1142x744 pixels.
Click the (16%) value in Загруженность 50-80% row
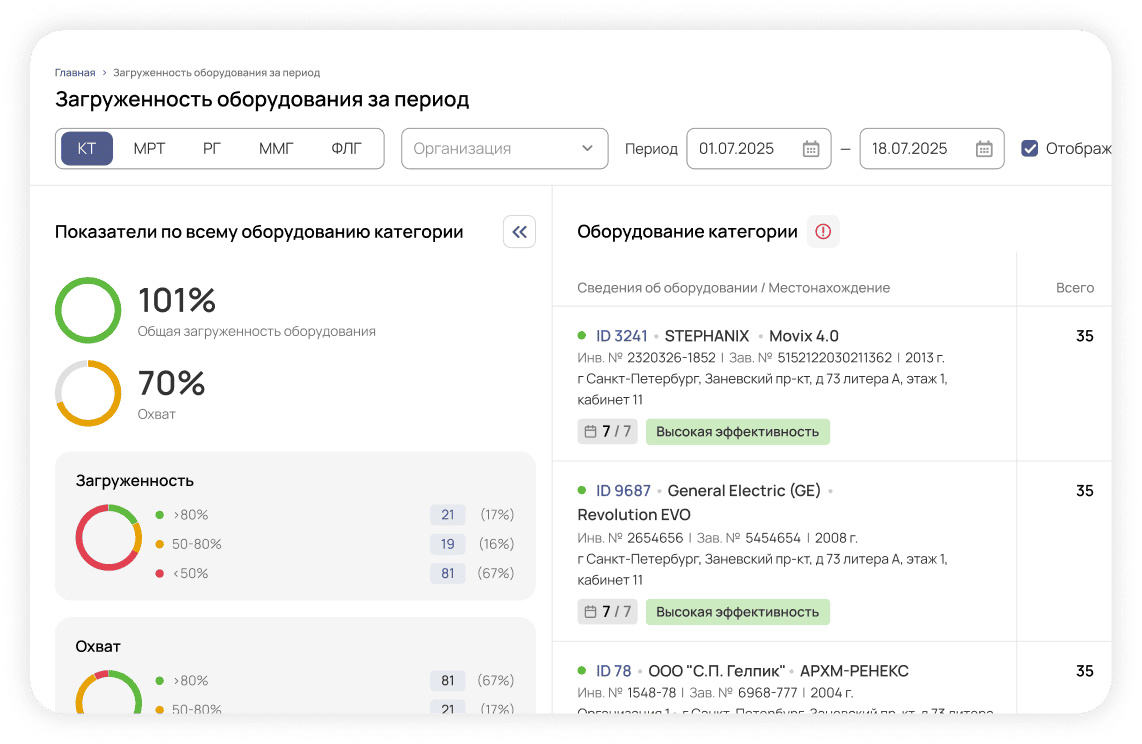(497, 544)
